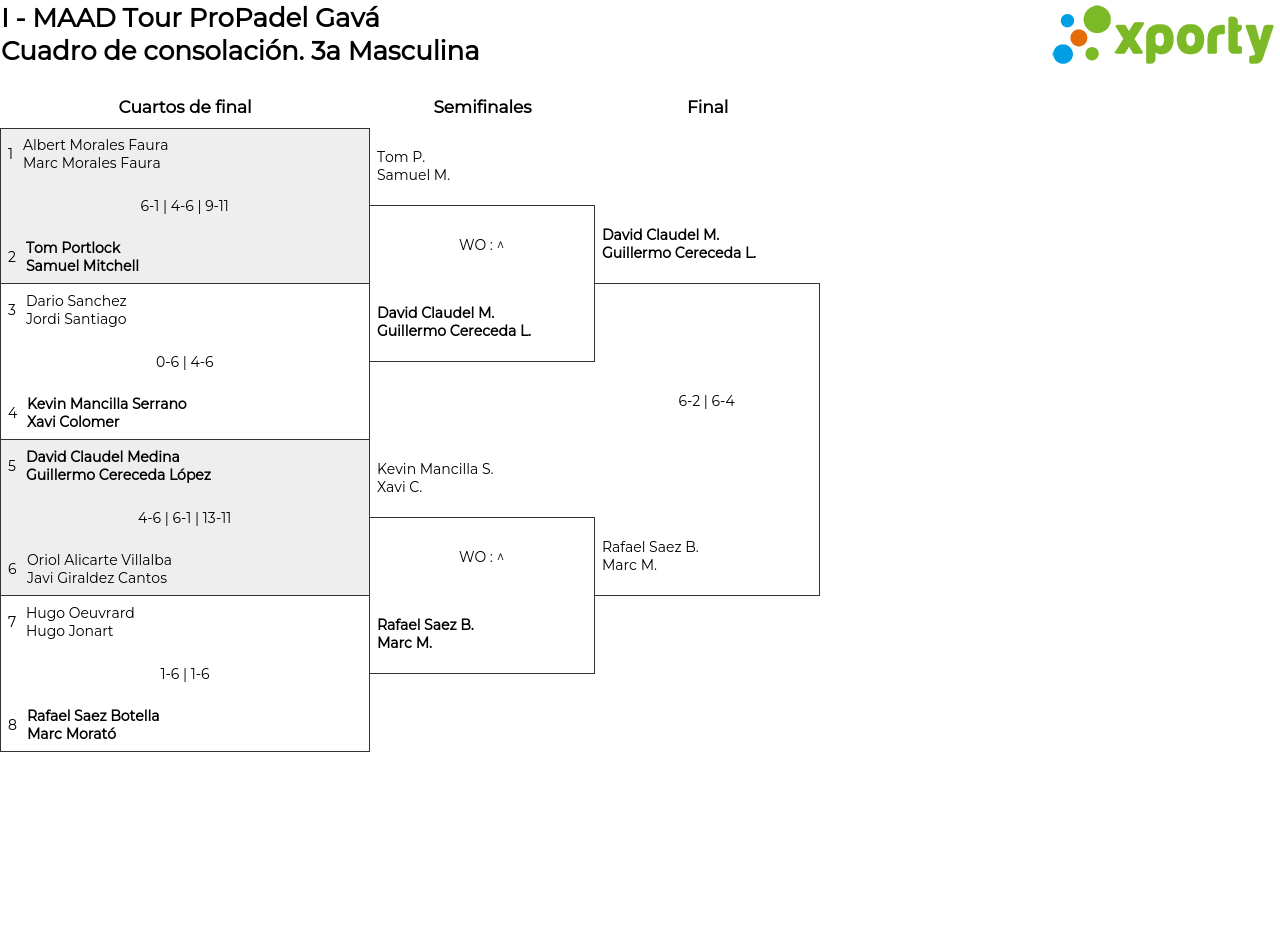This screenshot has height=949, width=1280.
Task: Click Oriol Alicarte Villalba / Javi Giraldez
Action: pos(99,569)
